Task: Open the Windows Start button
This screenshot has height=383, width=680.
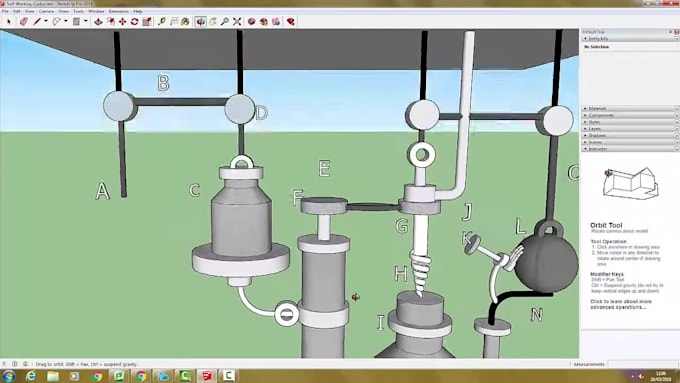Action: point(9,376)
